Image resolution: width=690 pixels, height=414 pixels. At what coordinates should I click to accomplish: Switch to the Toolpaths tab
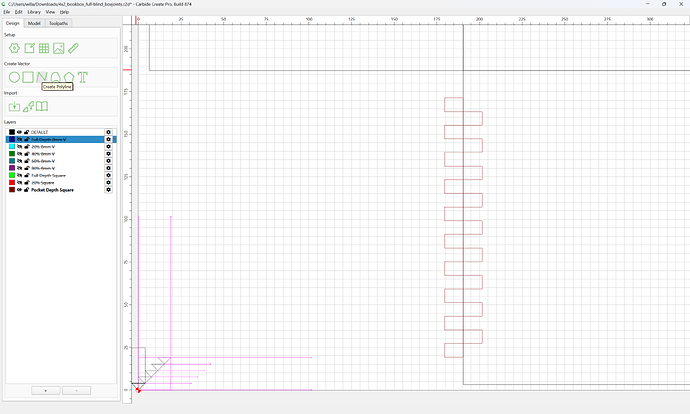coord(58,23)
